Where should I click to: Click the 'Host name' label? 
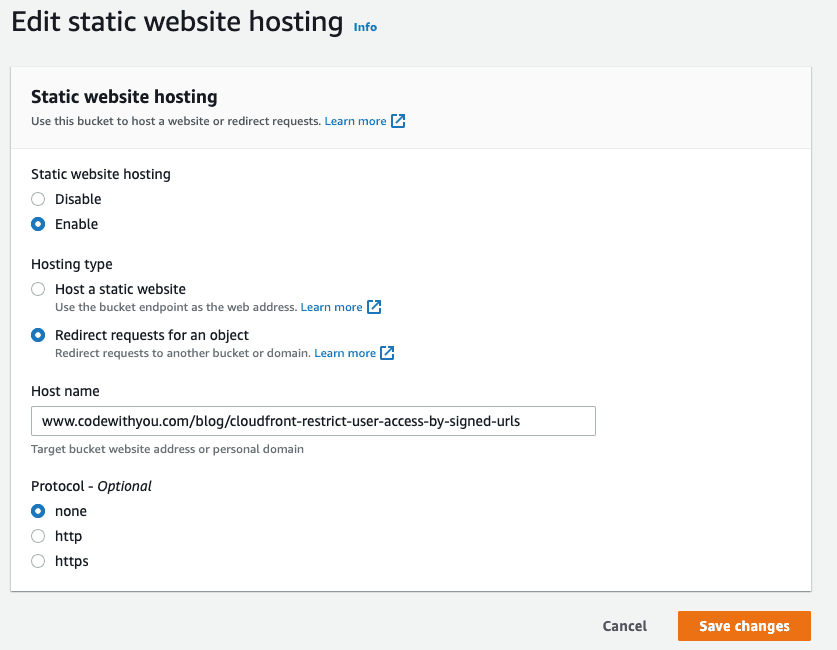tap(65, 391)
